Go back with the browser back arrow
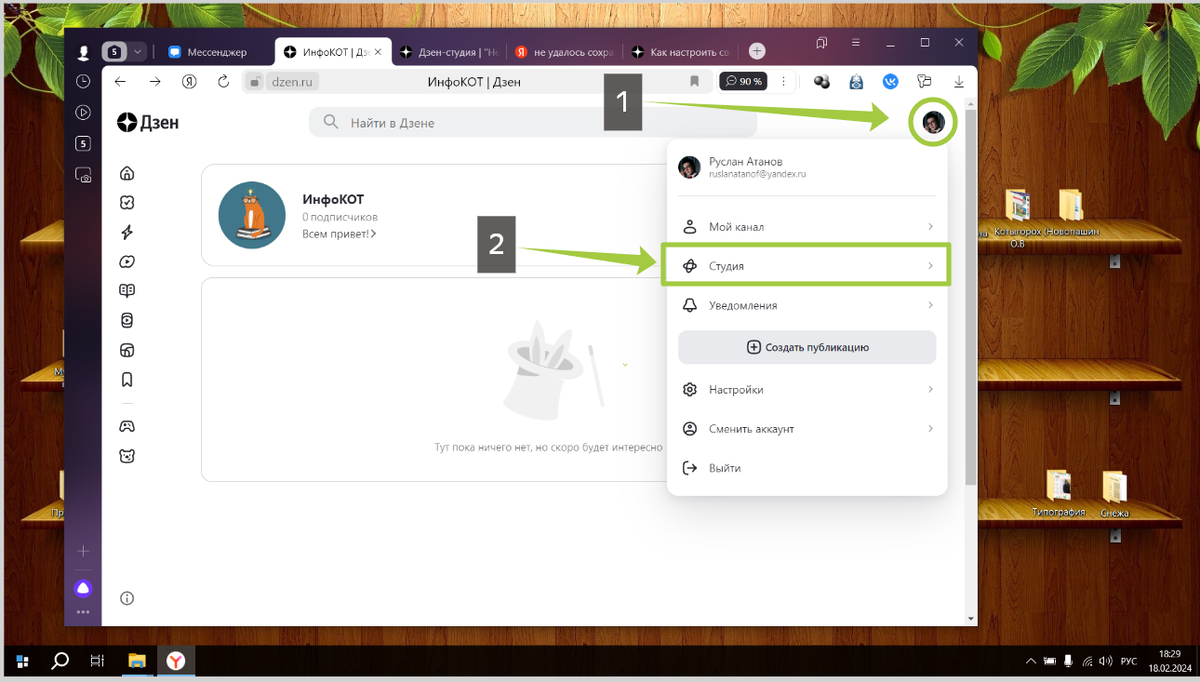This screenshot has width=1200, height=682. (120, 81)
